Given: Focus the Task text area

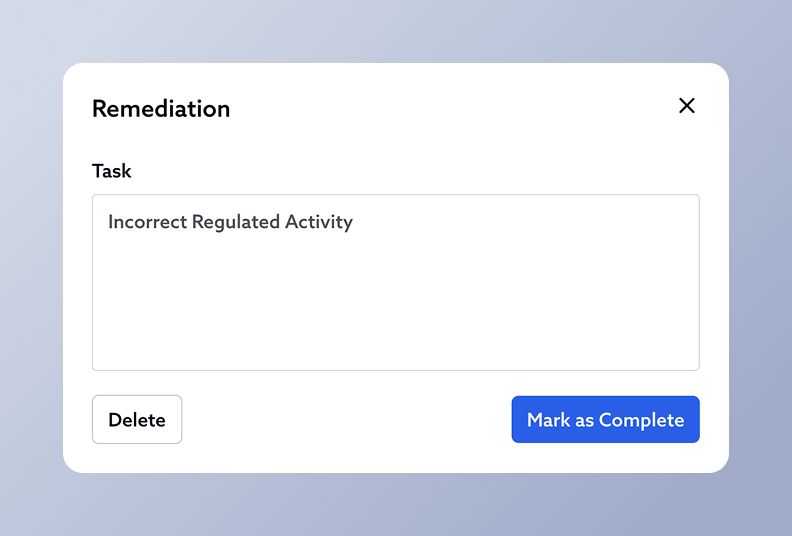Looking at the screenshot, I should [395, 300].
